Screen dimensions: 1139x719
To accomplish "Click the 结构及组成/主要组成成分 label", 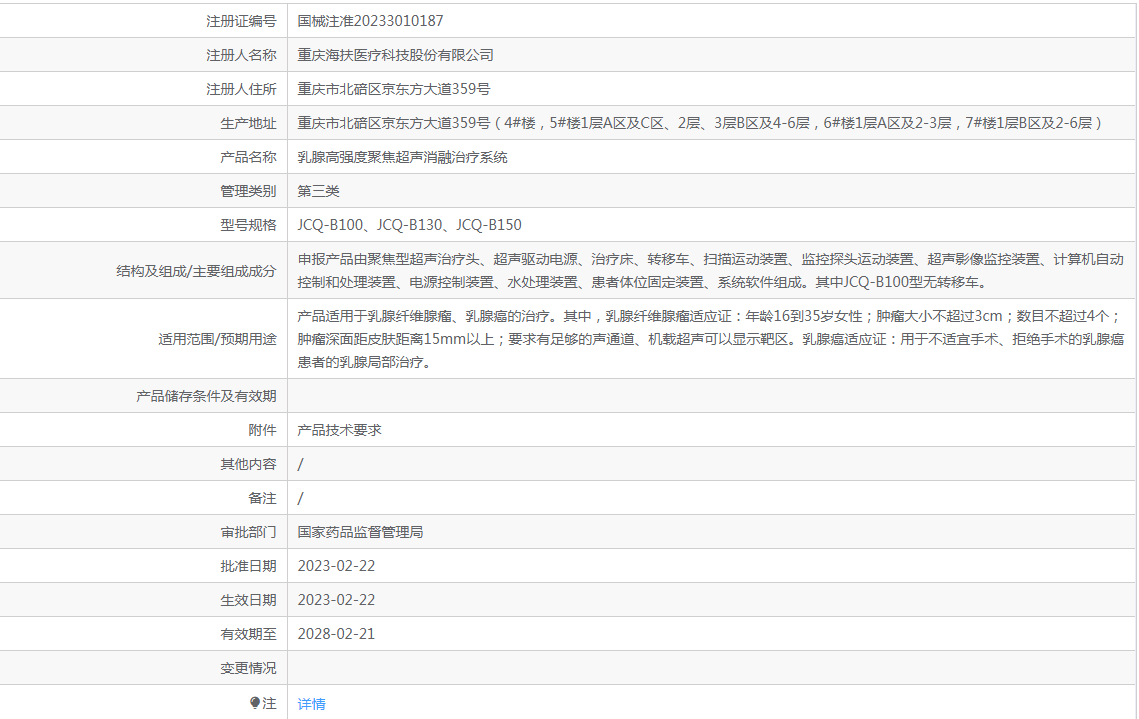I will click(x=196, y=271).
